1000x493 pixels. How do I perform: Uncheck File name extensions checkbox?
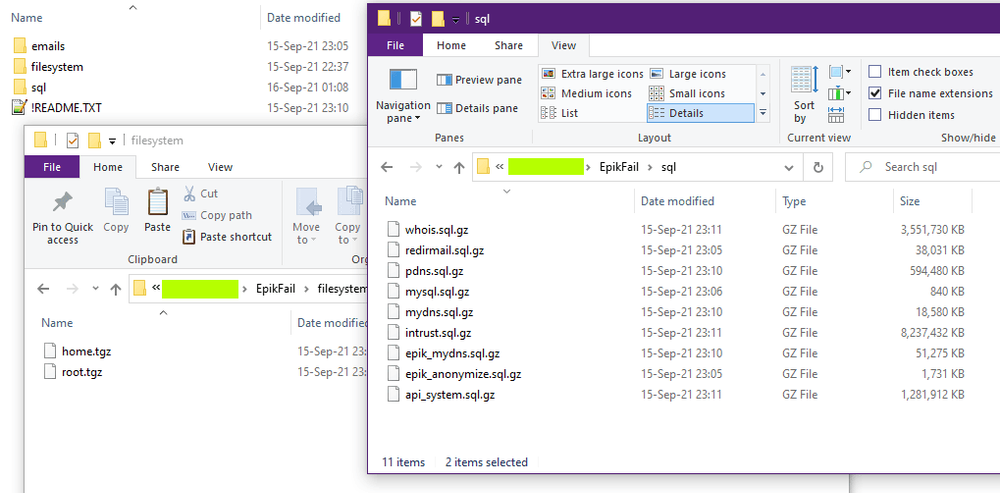pyautogui.click(x=875, y=93)
